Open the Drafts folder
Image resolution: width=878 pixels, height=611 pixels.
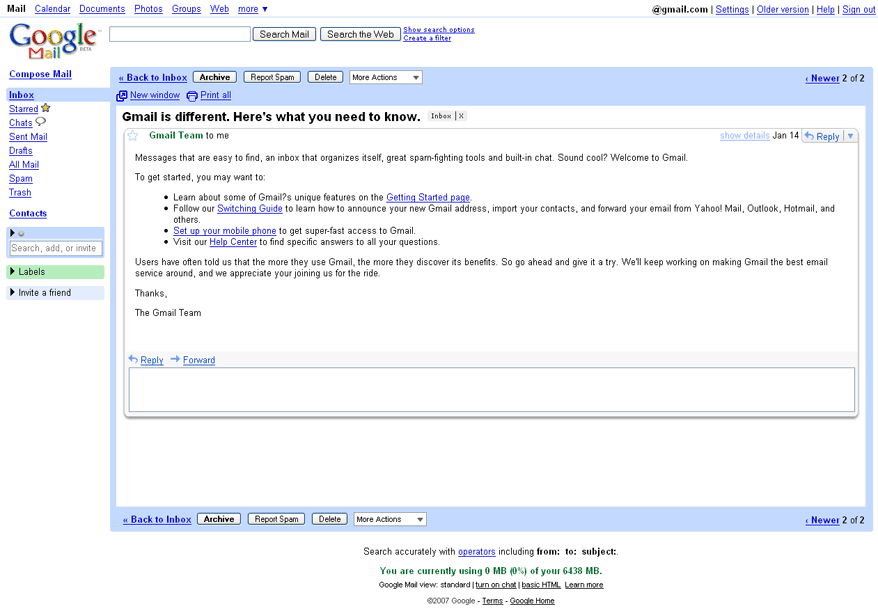[21, 151]
